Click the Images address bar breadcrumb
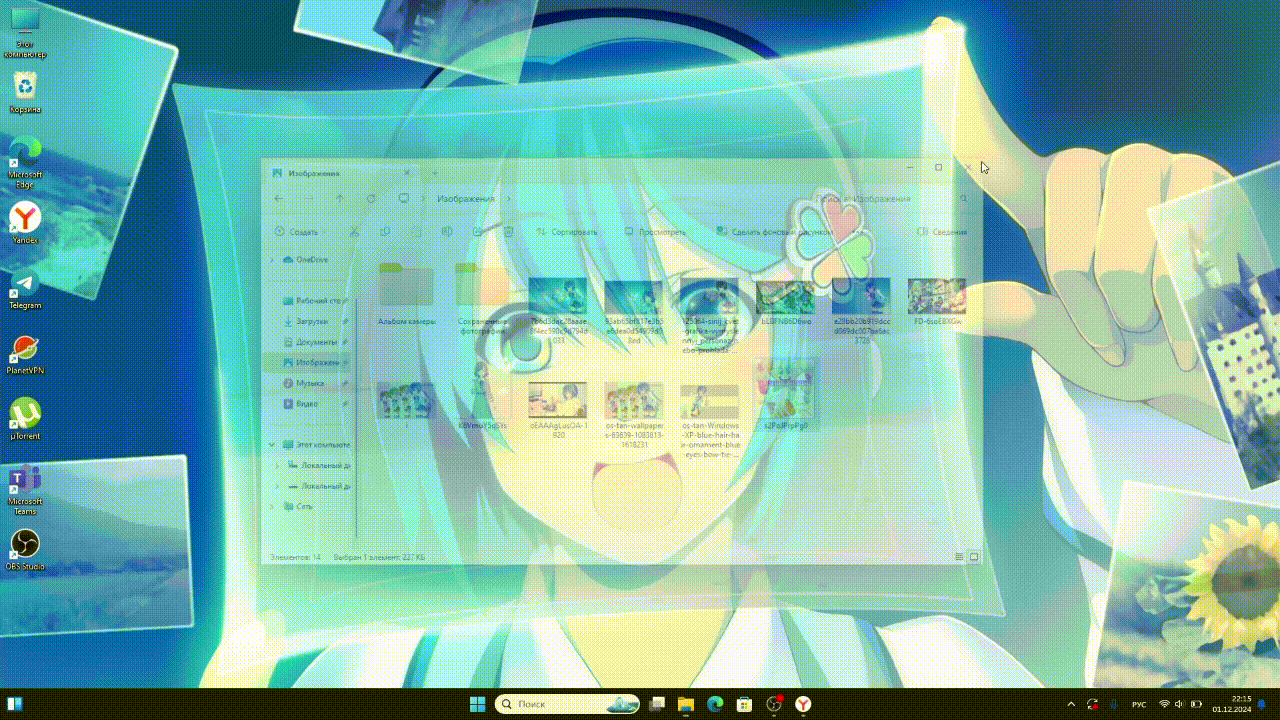This screenshot has width=1280, height=720. 465,199
